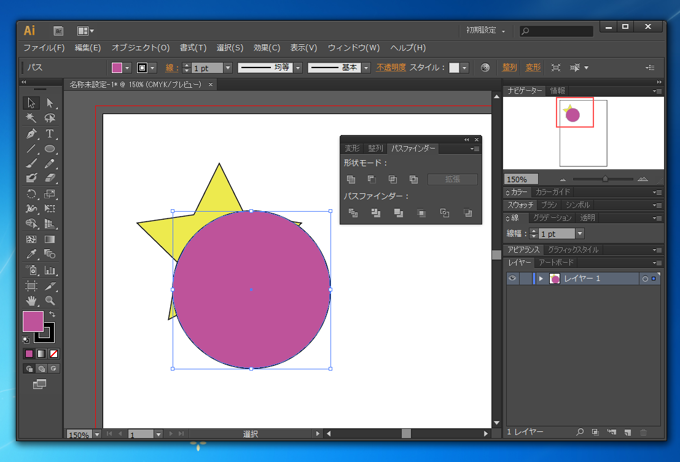Close the document tab 名称未設定-1
680x462 pixels.
[x=210, y=85]
